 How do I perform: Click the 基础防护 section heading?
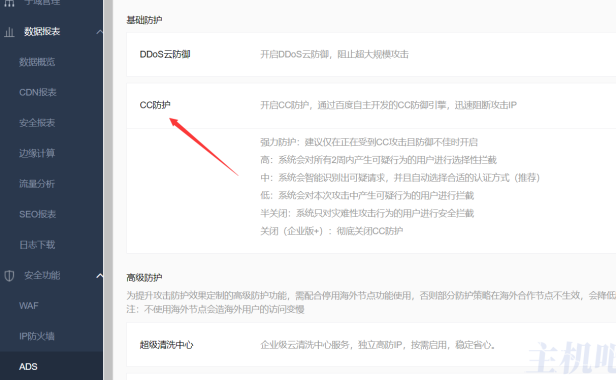pyautogui.click(x=144, y=20)
